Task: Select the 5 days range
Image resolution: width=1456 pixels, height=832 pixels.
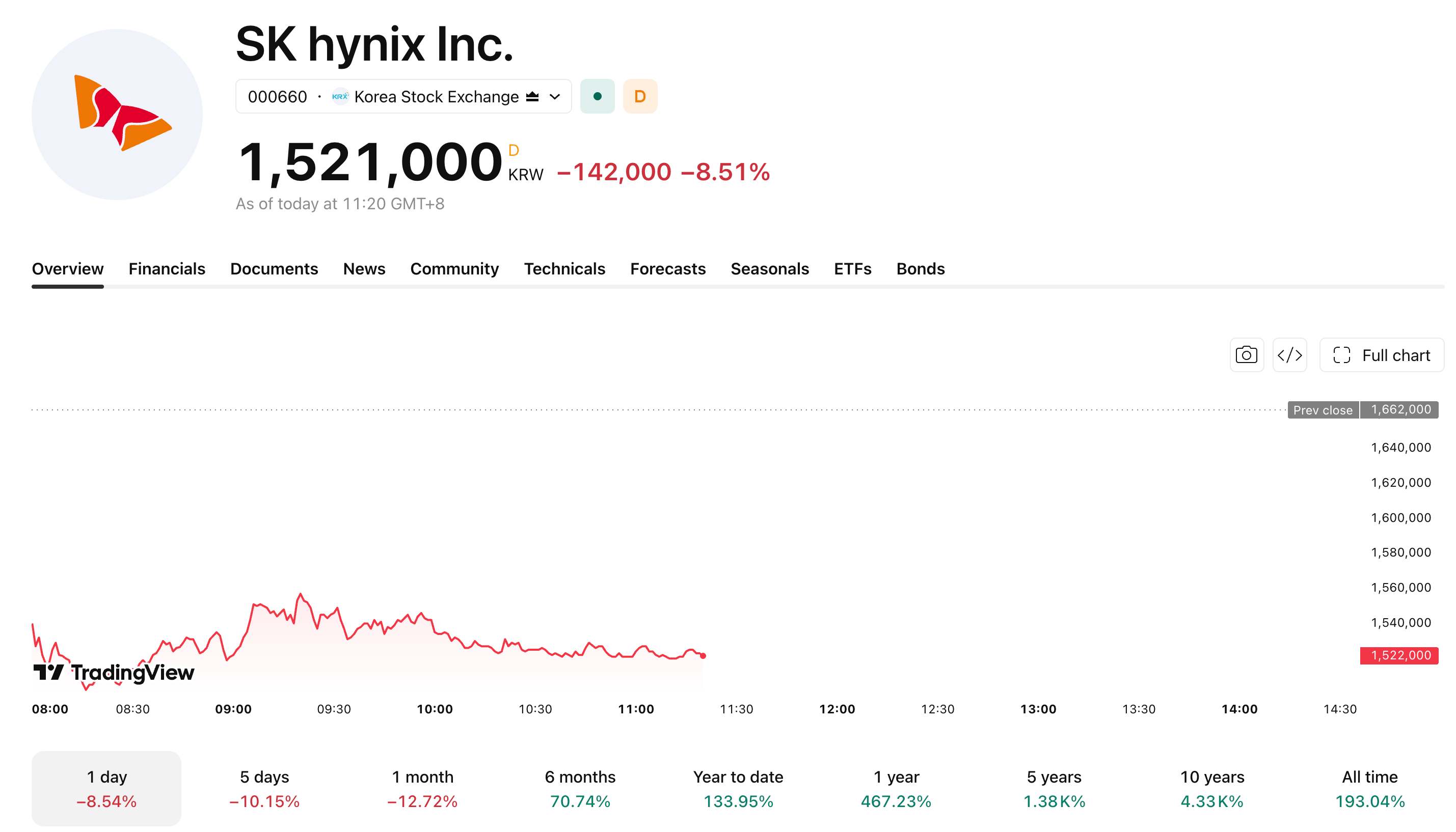Action: point(264,789)
